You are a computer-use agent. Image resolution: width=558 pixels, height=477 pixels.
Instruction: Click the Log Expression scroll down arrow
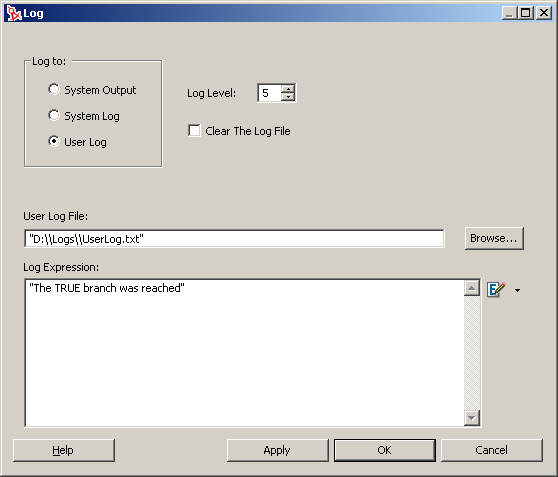coord(472,418)
